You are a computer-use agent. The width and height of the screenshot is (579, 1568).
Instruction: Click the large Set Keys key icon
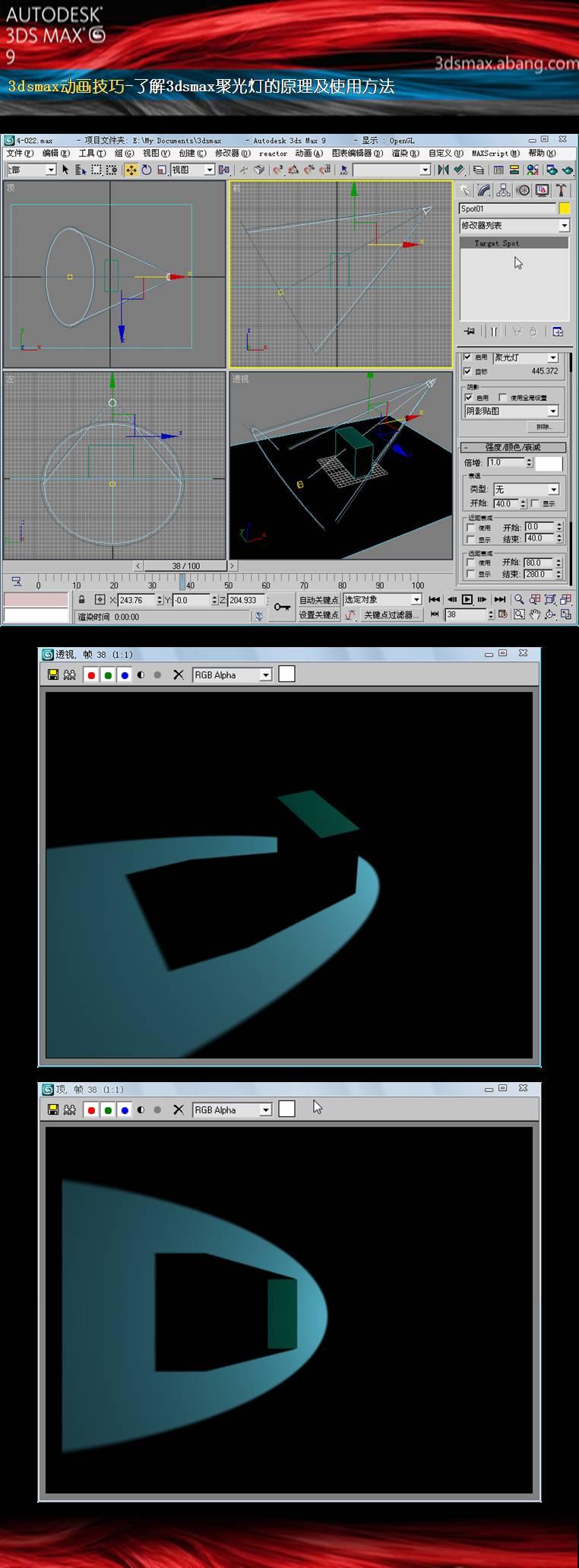coord(283,607)
